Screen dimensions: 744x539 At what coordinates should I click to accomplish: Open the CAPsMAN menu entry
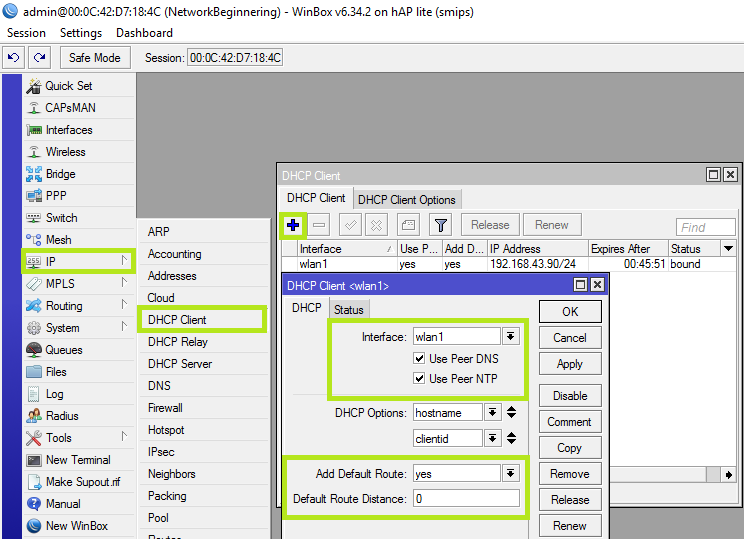pos(79,108)
